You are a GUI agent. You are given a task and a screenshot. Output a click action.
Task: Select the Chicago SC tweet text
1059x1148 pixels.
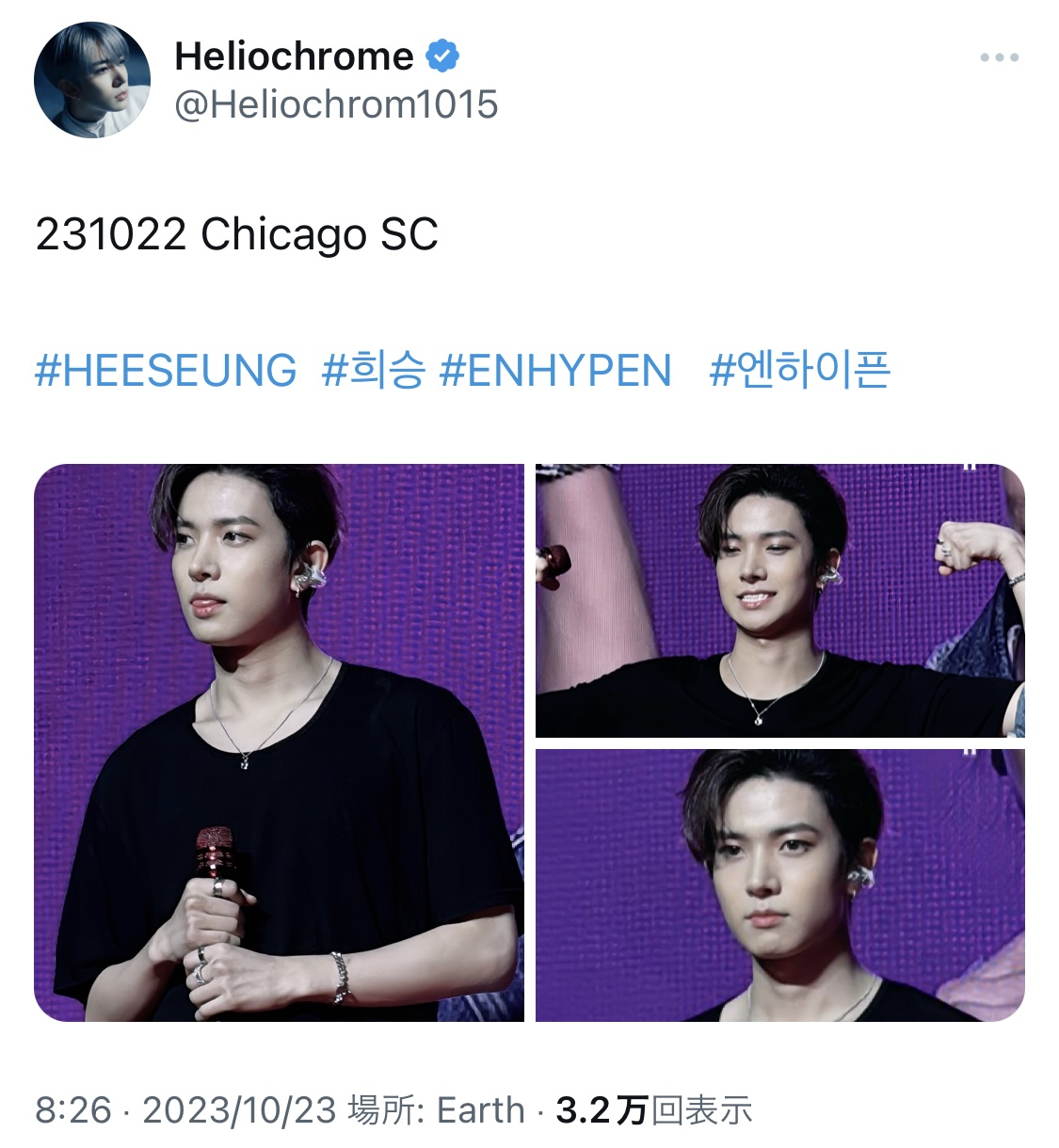(319, 234)
